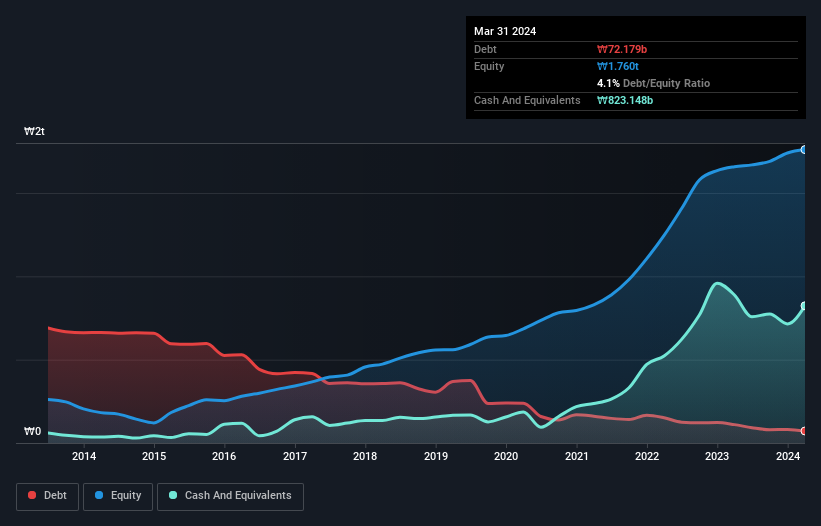
Task: Click the ₩1.760t equity value
Action: click(x=618, y=66)
